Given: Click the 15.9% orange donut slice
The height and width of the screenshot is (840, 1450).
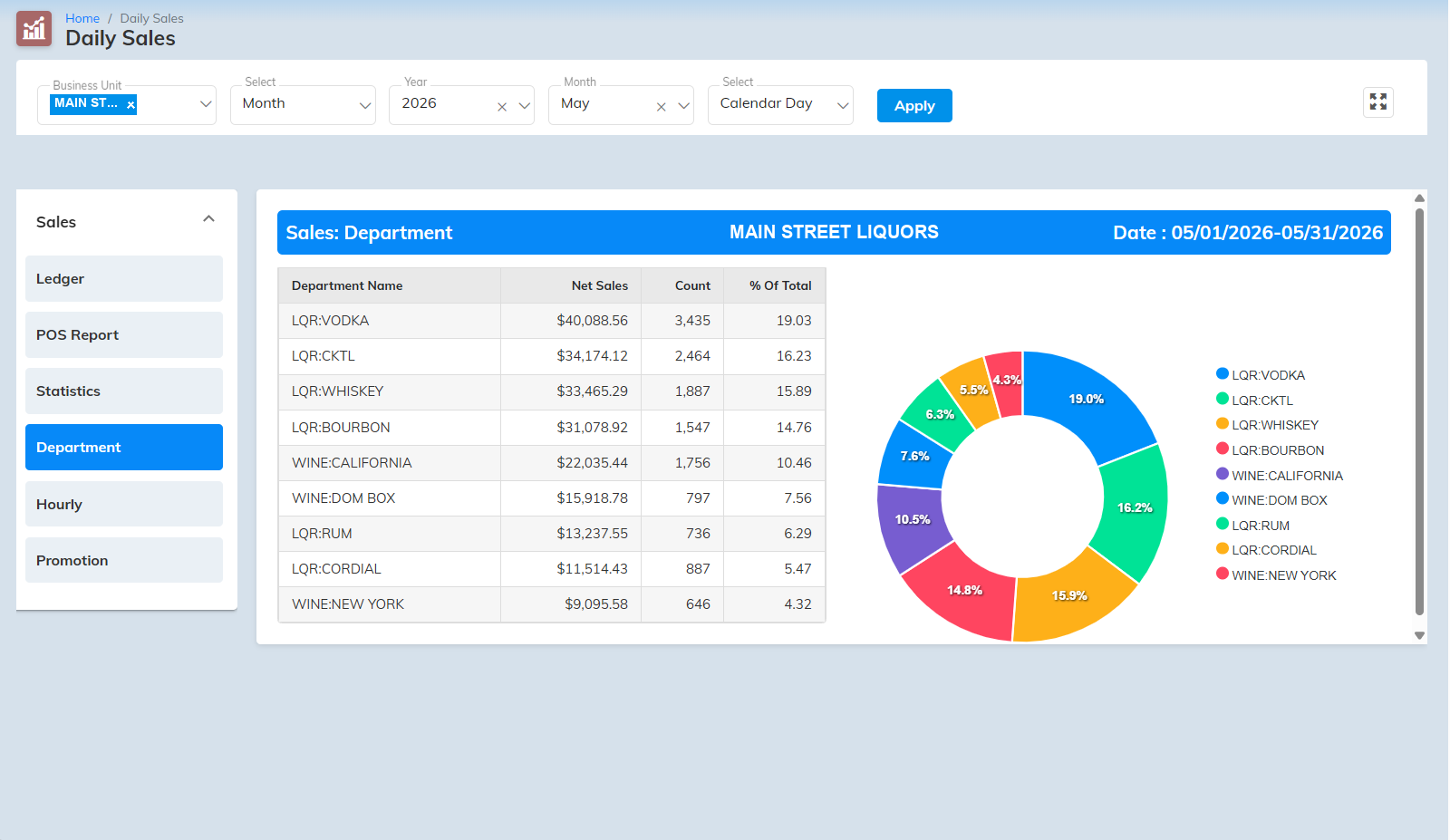Looking at the screenshot, I should (1069, 596).
